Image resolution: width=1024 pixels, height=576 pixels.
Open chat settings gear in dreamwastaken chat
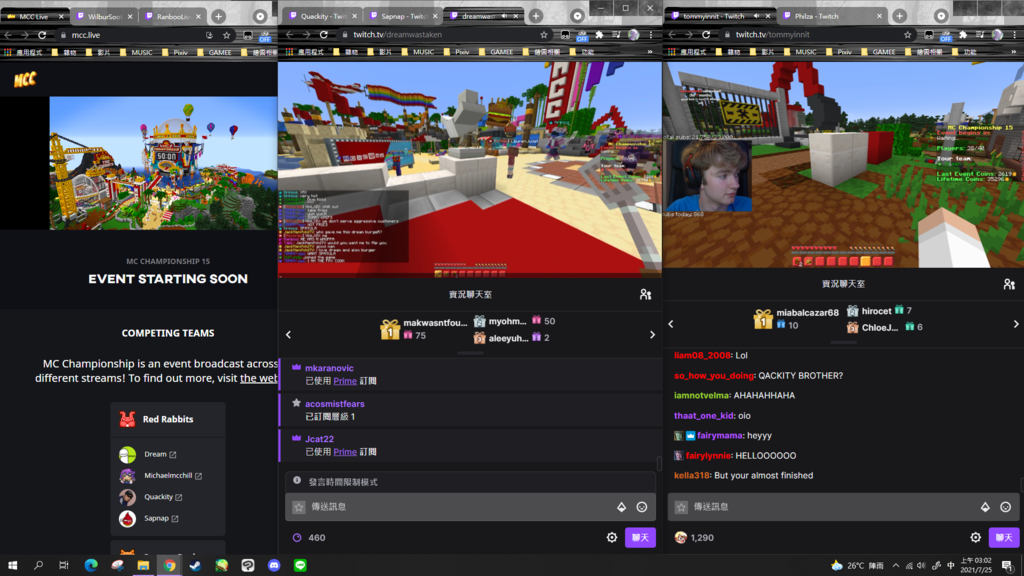click(612, 537)
